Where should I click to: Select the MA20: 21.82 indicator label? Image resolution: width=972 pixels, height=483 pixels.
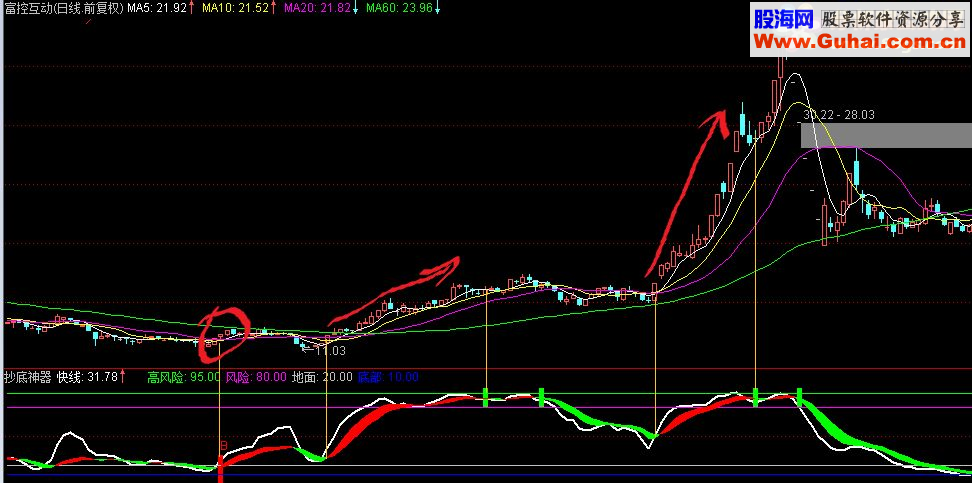(x=316, y=8)
